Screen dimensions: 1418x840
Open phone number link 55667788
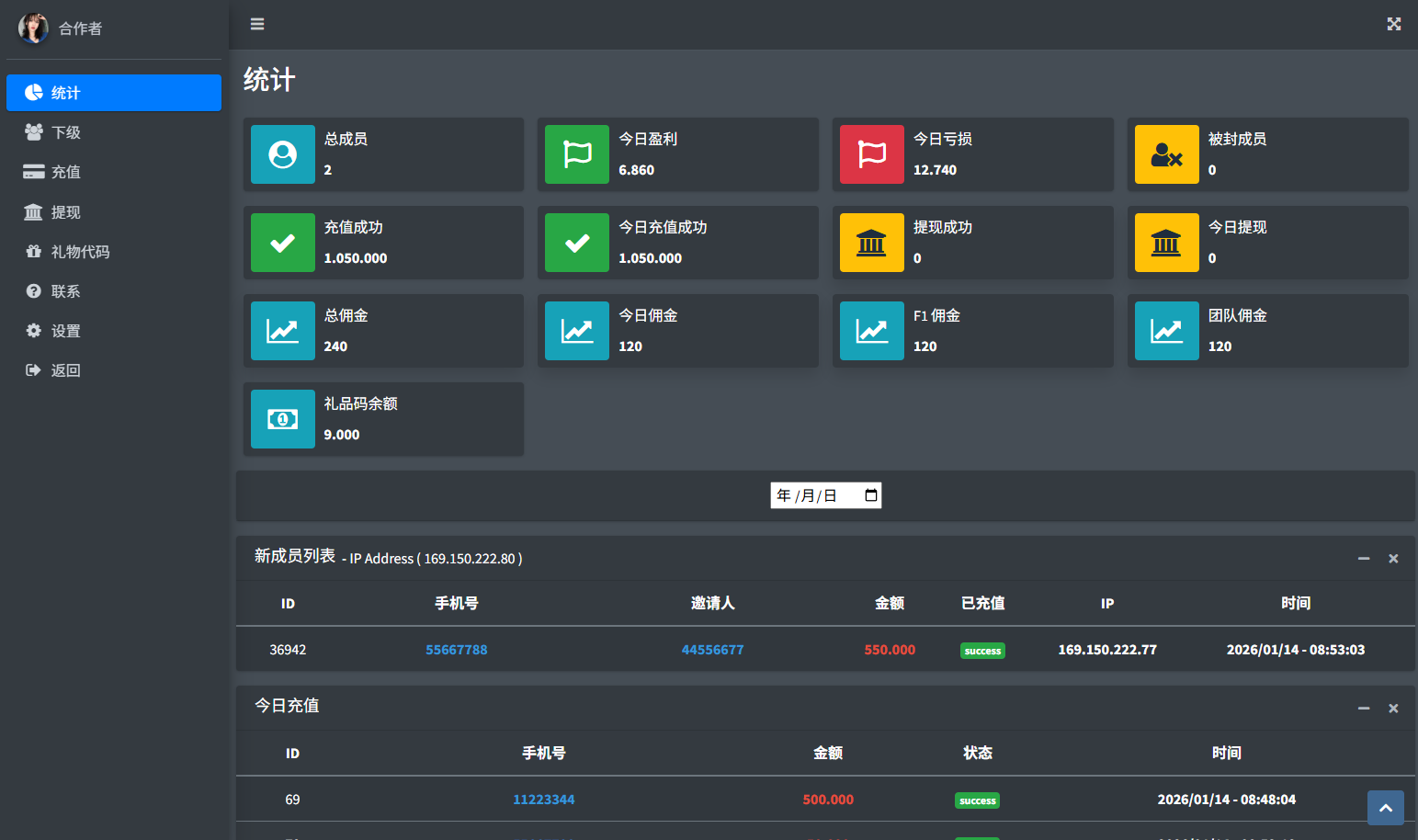click(x=456, y=650)
